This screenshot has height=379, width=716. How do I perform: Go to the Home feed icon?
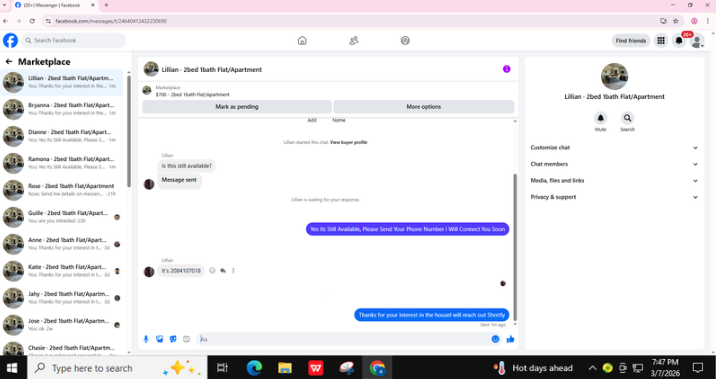(x=302, y=41)
